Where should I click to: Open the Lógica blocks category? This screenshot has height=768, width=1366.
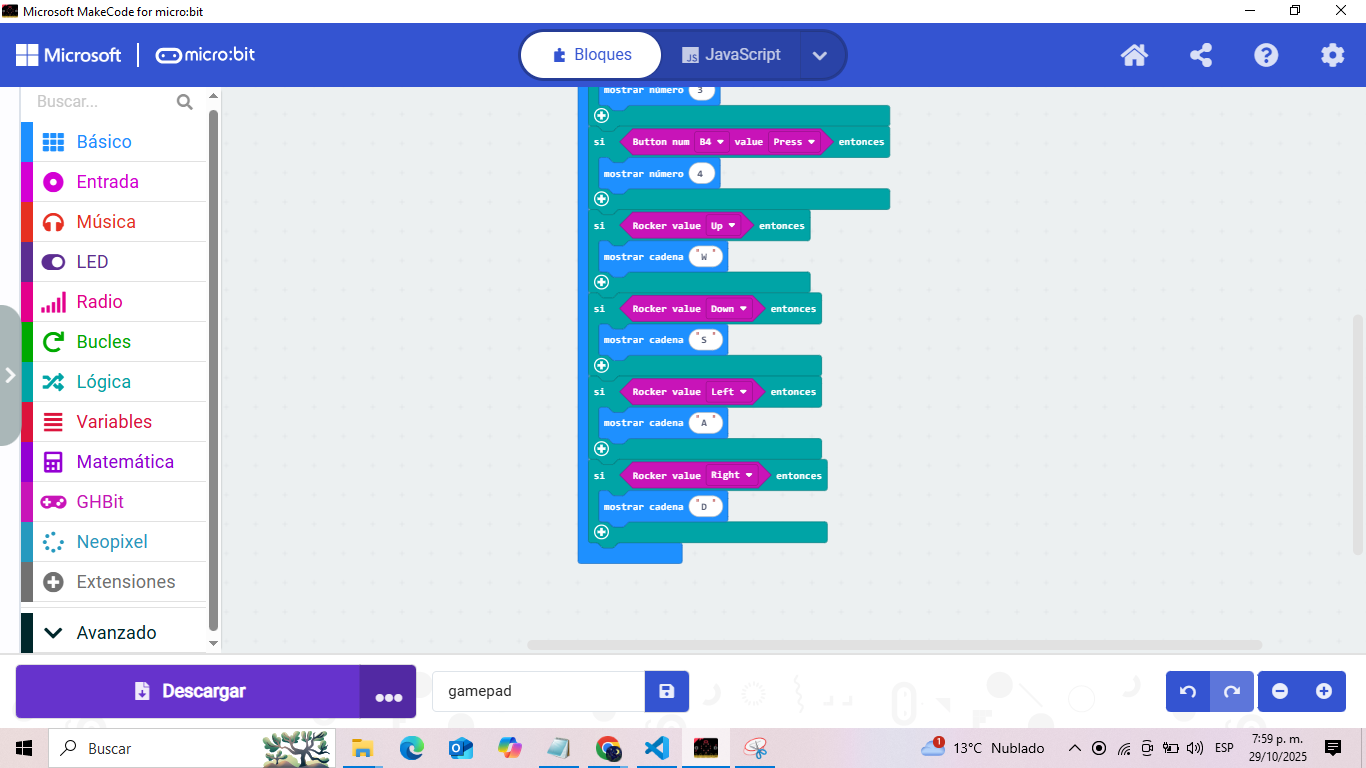tap(103, 382)
